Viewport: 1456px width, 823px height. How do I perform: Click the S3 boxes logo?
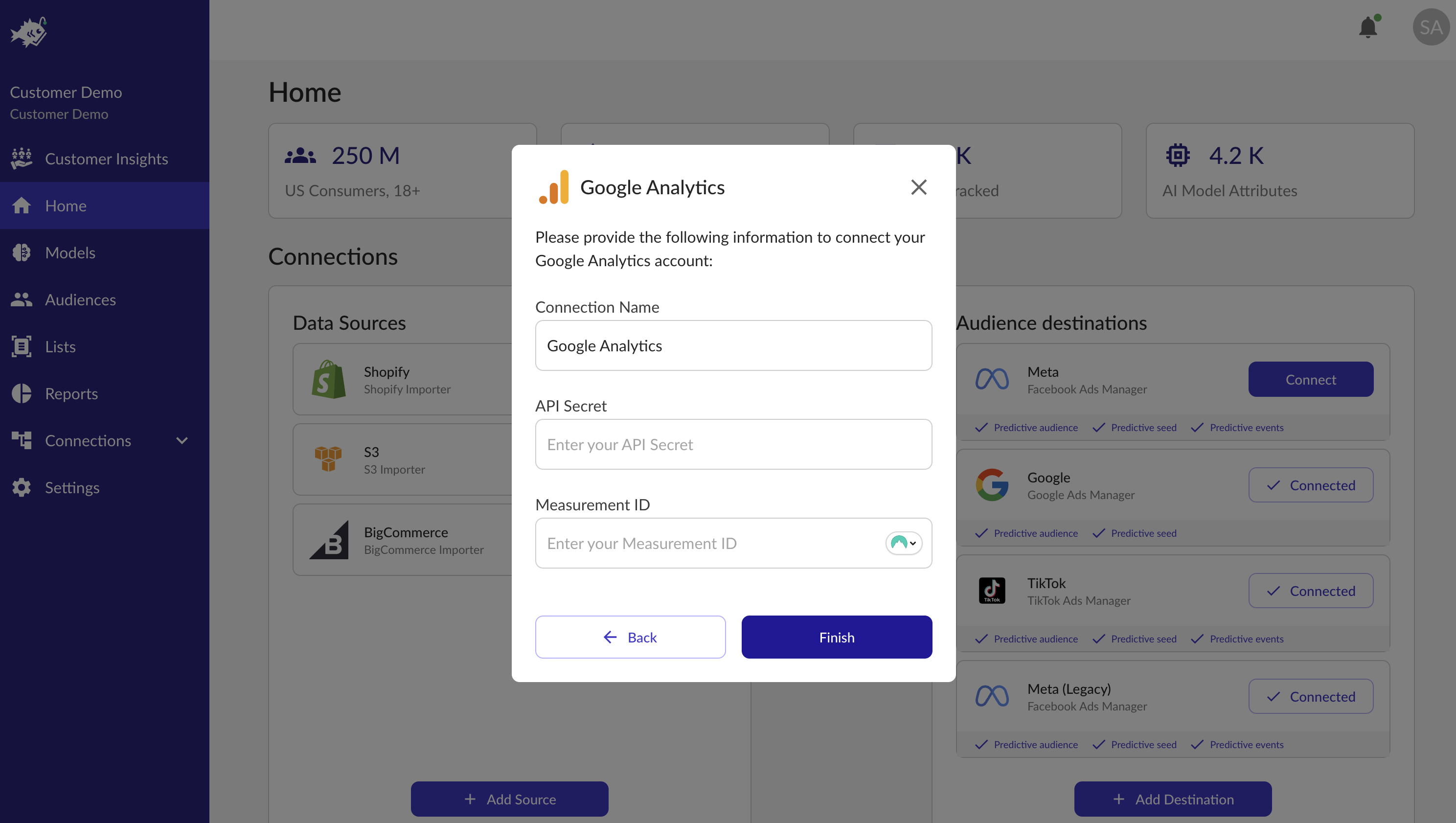click(328, 458)
